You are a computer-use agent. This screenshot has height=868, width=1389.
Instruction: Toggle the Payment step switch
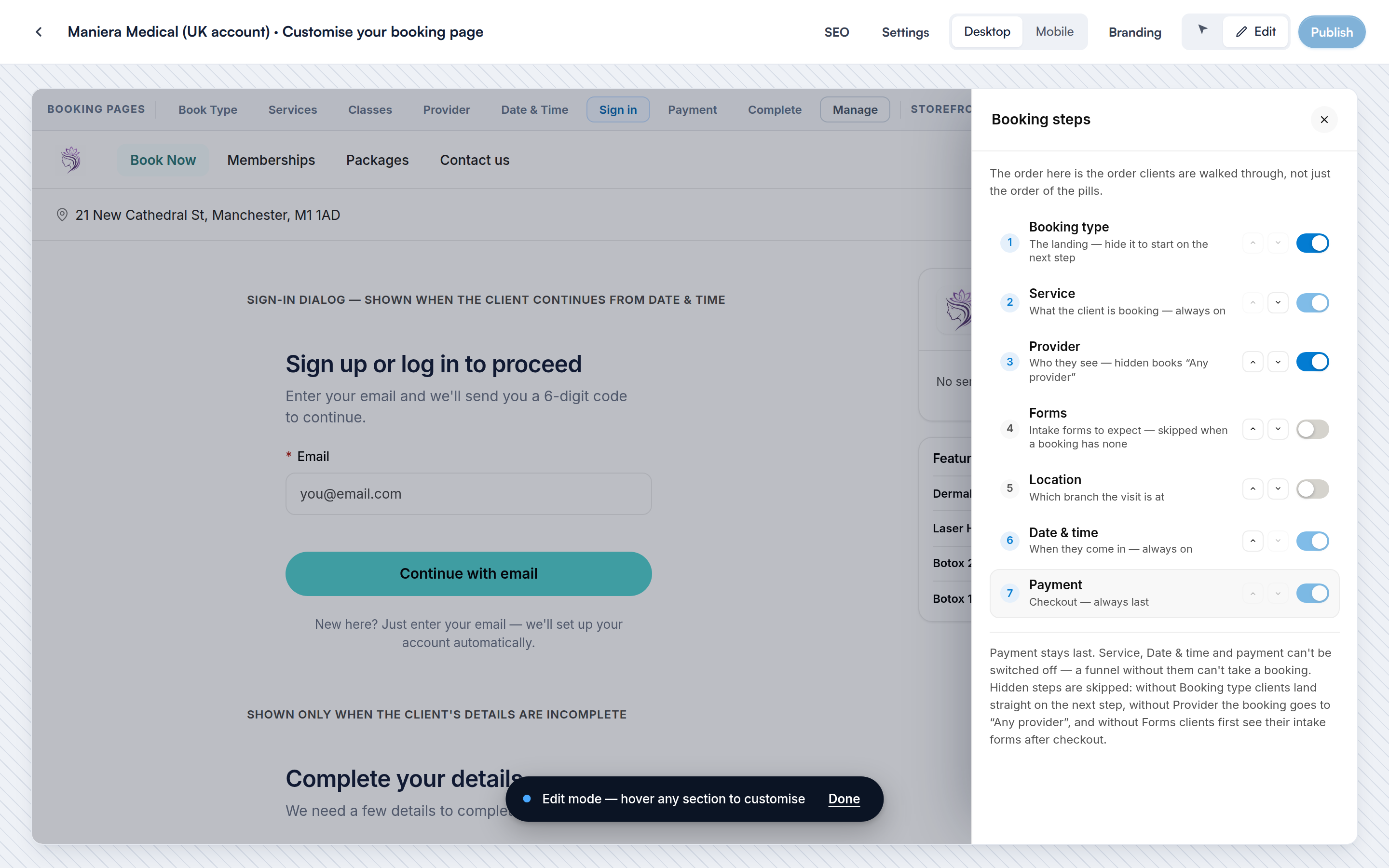1312,593
